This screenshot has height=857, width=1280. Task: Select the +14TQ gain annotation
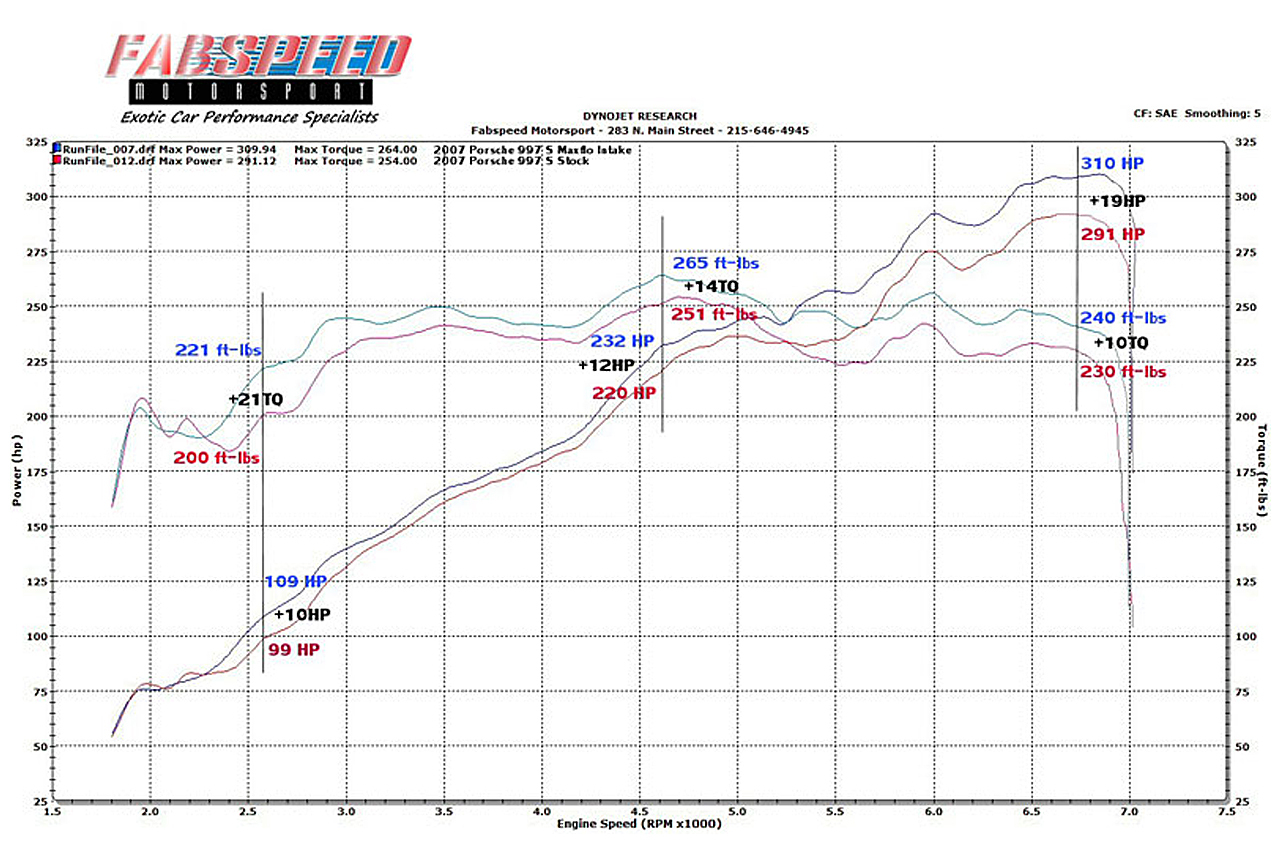(x=711, y=286)
